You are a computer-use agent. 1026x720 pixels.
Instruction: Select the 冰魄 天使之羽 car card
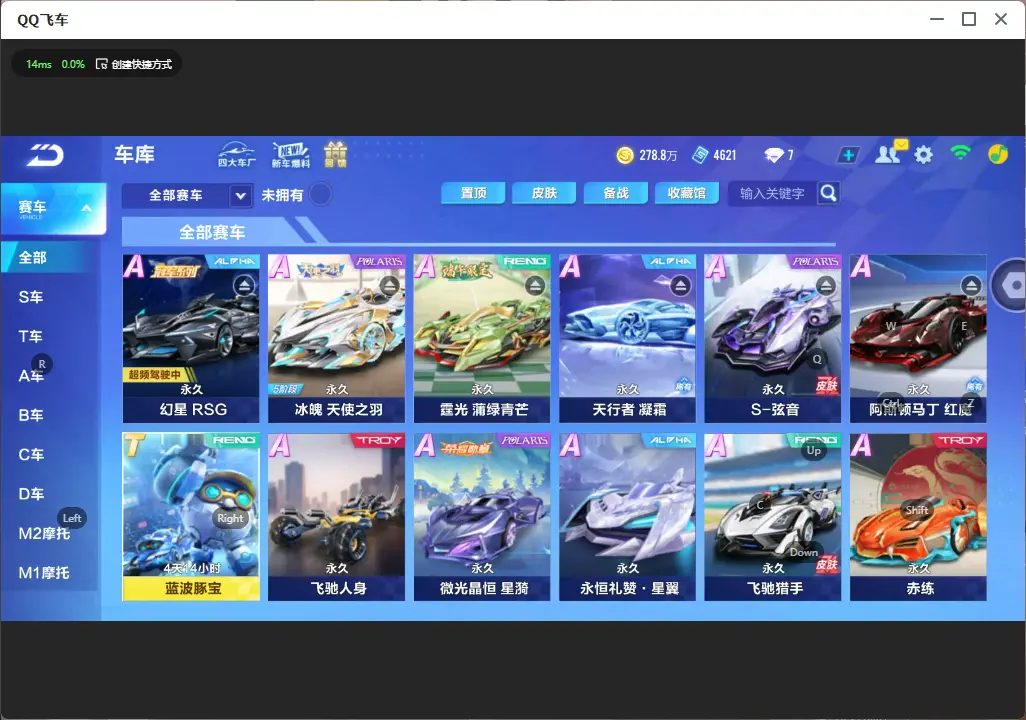pos(336,338)
